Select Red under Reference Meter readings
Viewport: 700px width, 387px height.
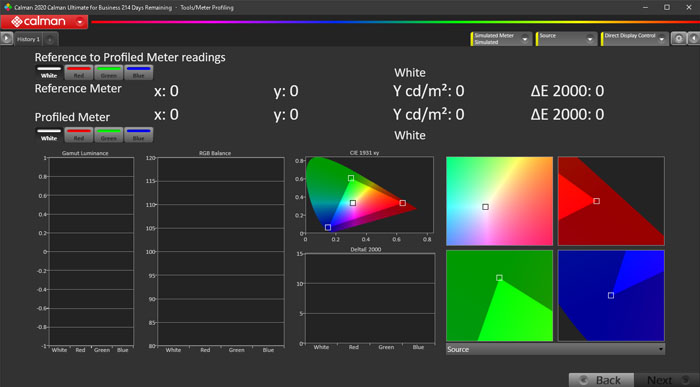pos(79,72)
